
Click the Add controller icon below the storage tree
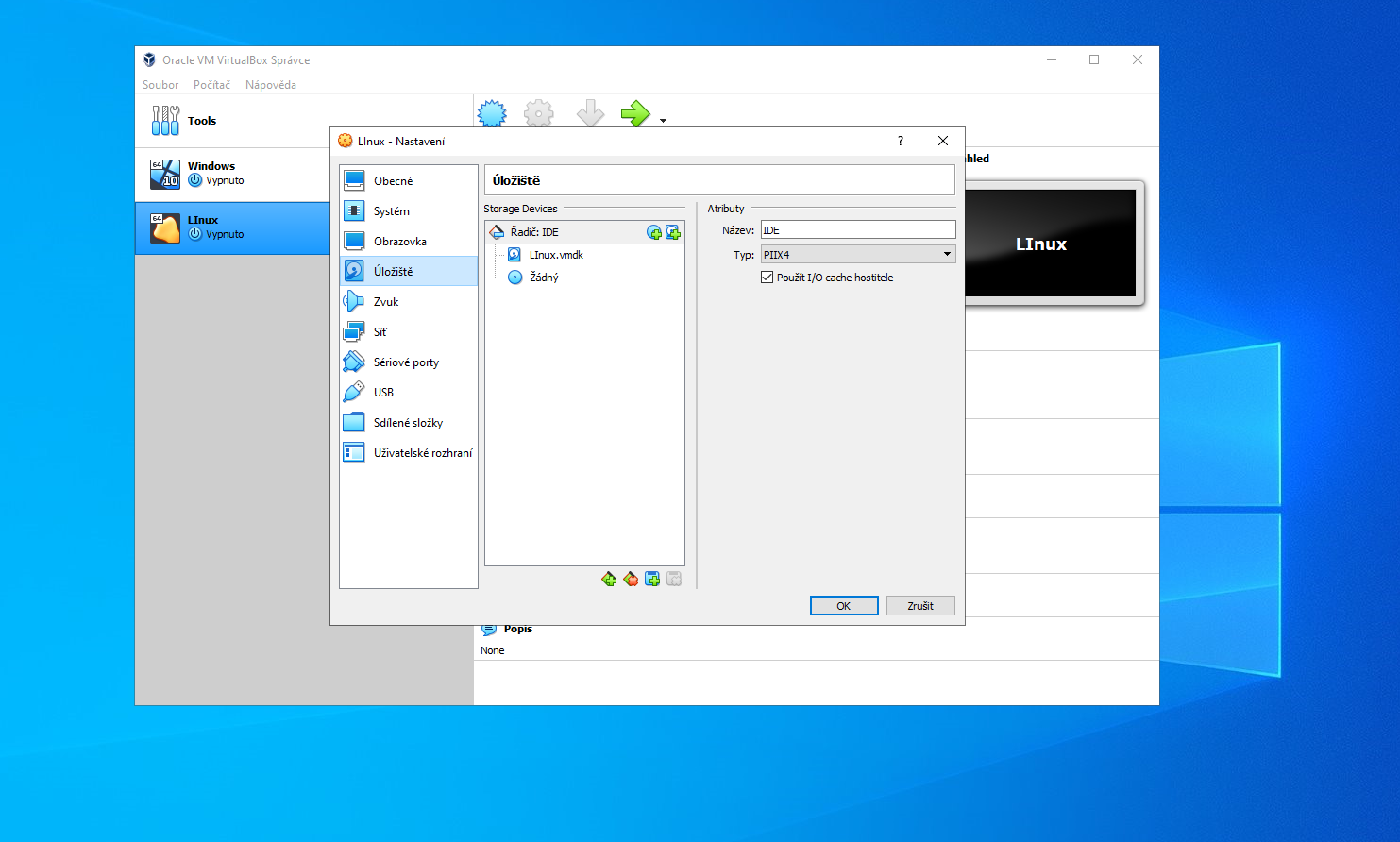(609, 579)
